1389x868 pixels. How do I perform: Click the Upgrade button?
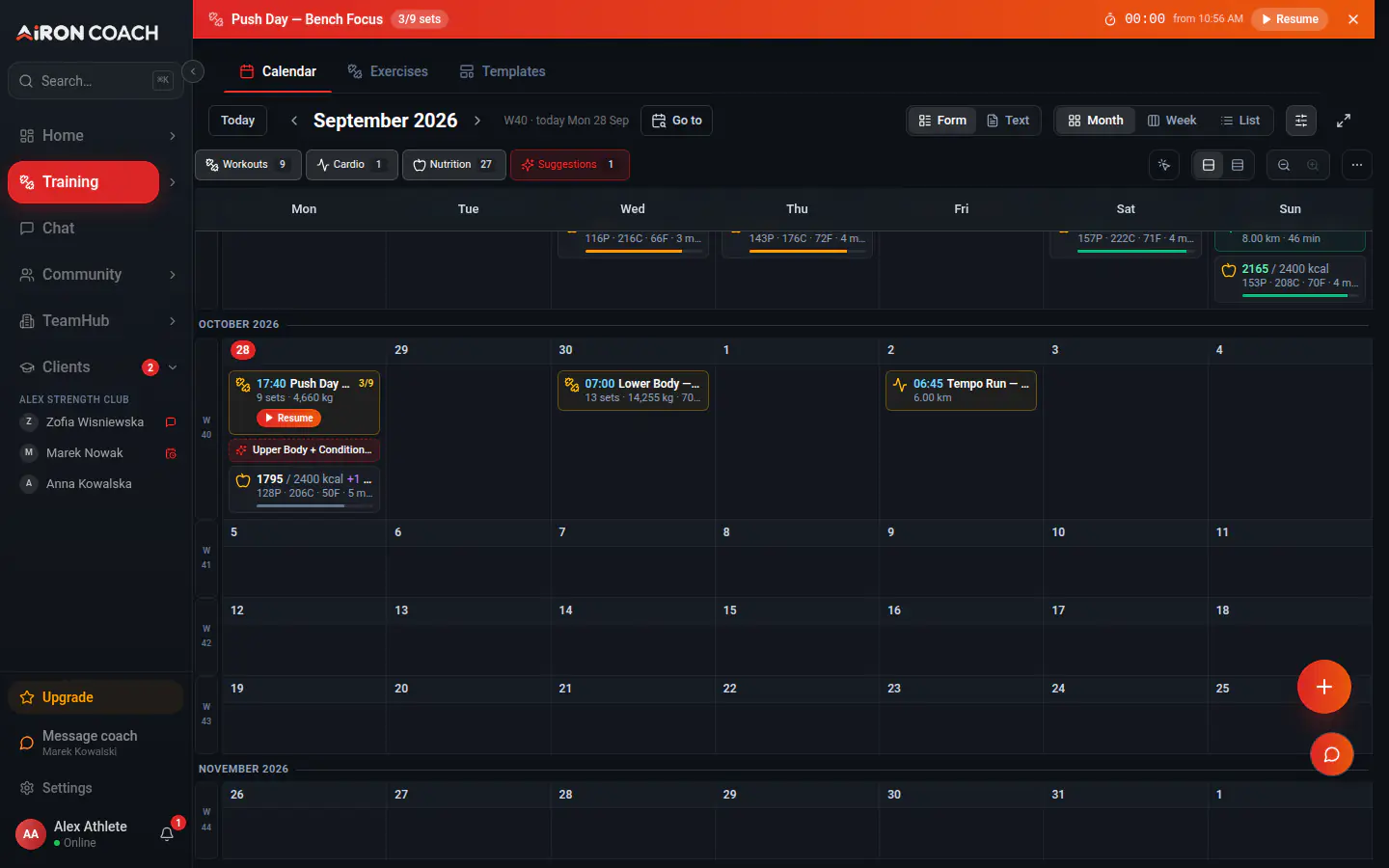tap(95, 697)
